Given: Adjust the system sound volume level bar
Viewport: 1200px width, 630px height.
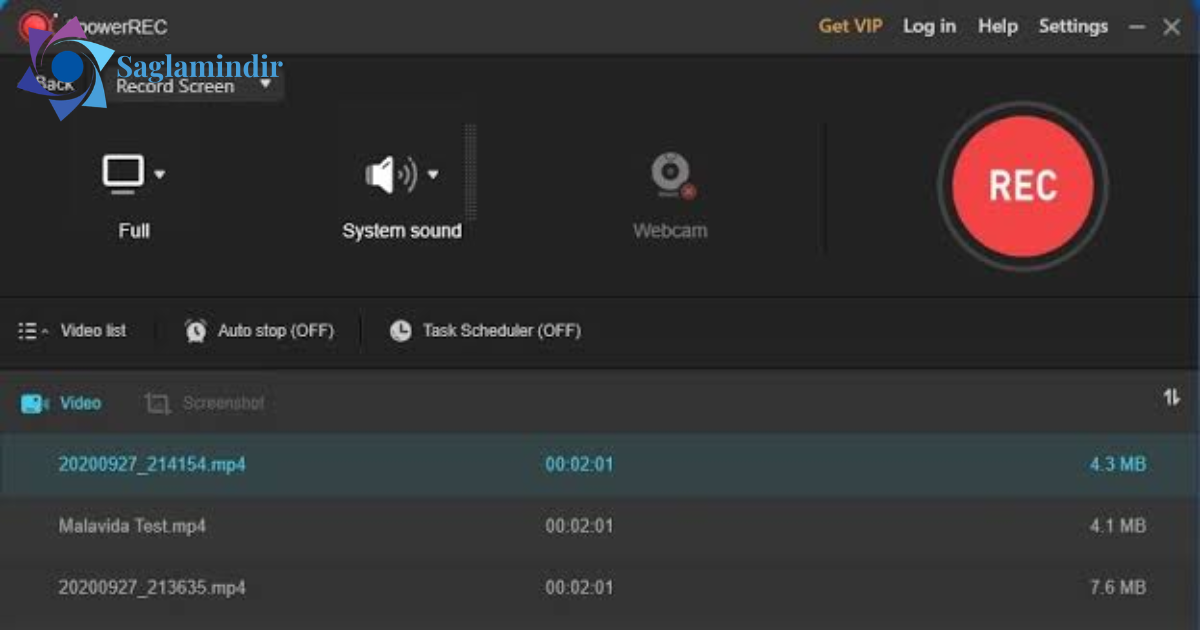Looking at the screenshot, I should [x=471, y=172].
